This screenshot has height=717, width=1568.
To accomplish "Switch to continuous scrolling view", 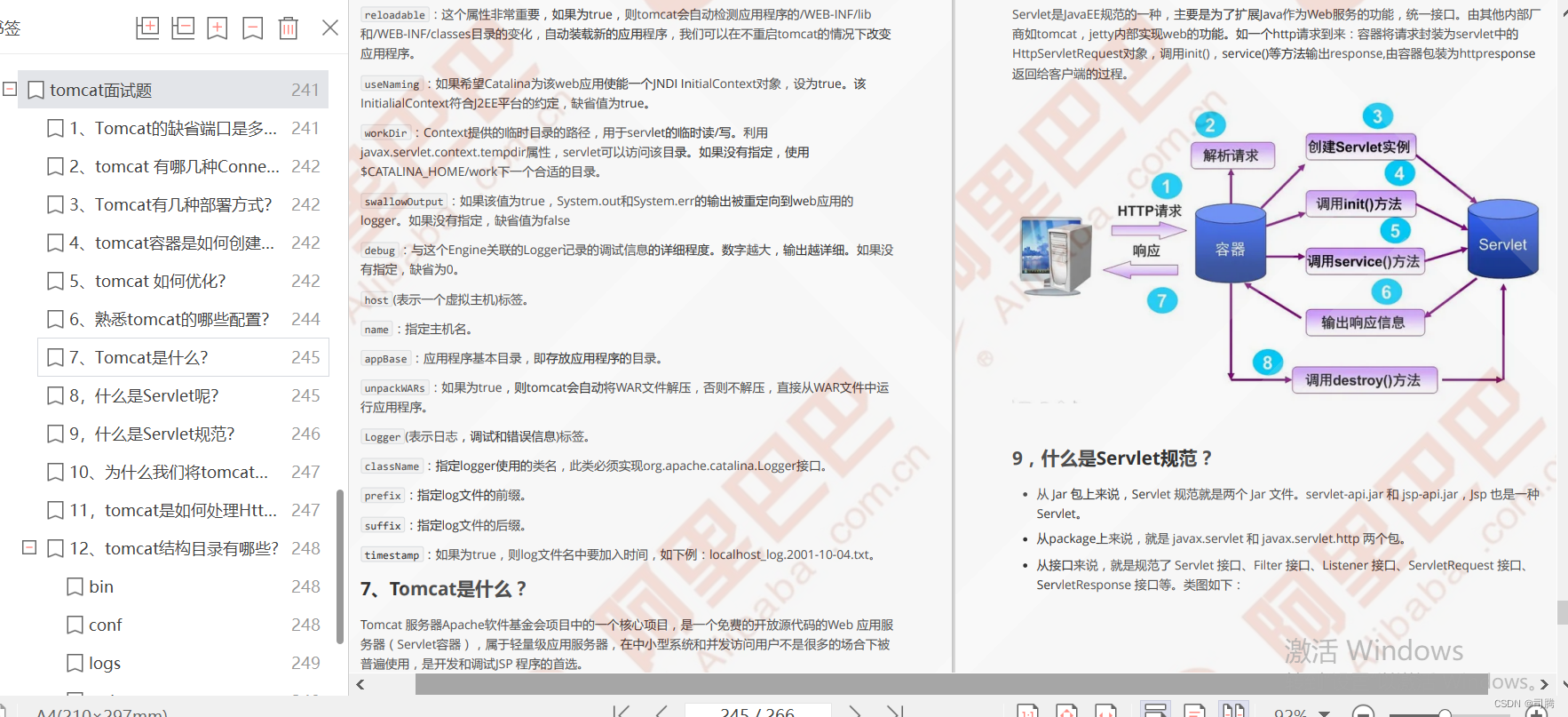I will pyautogui.click(x=1155, y=710).
